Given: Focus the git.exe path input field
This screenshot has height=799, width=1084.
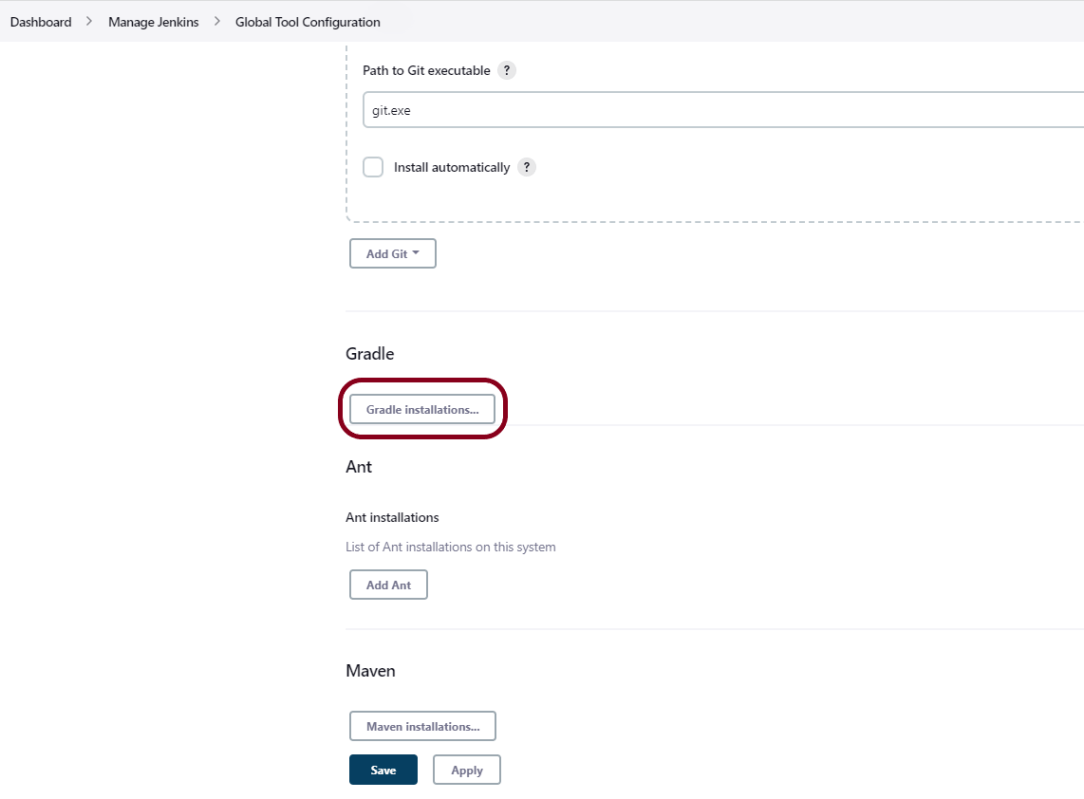Looking at the screenshot, I should [x=720, y=111].
